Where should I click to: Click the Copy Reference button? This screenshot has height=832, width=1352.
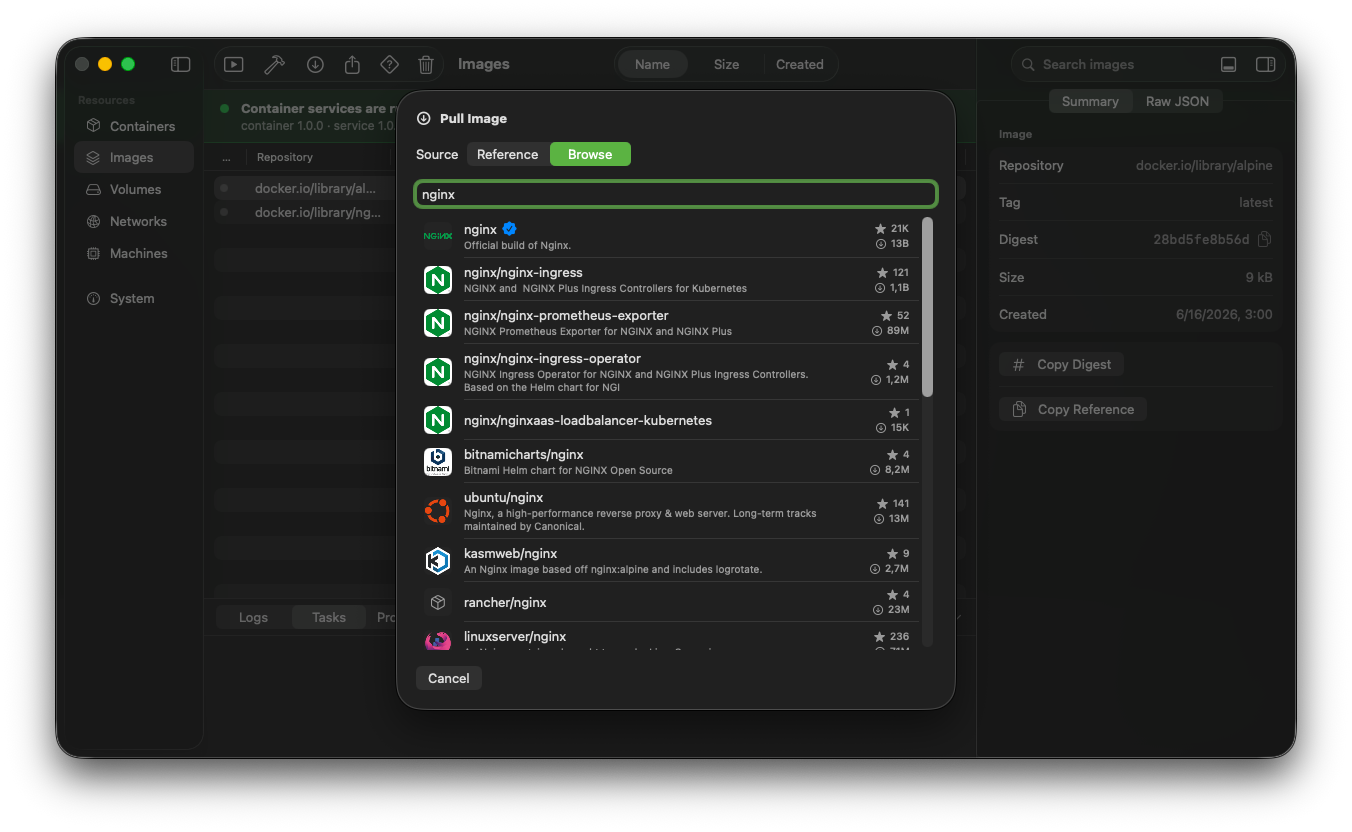(1073, 409)
